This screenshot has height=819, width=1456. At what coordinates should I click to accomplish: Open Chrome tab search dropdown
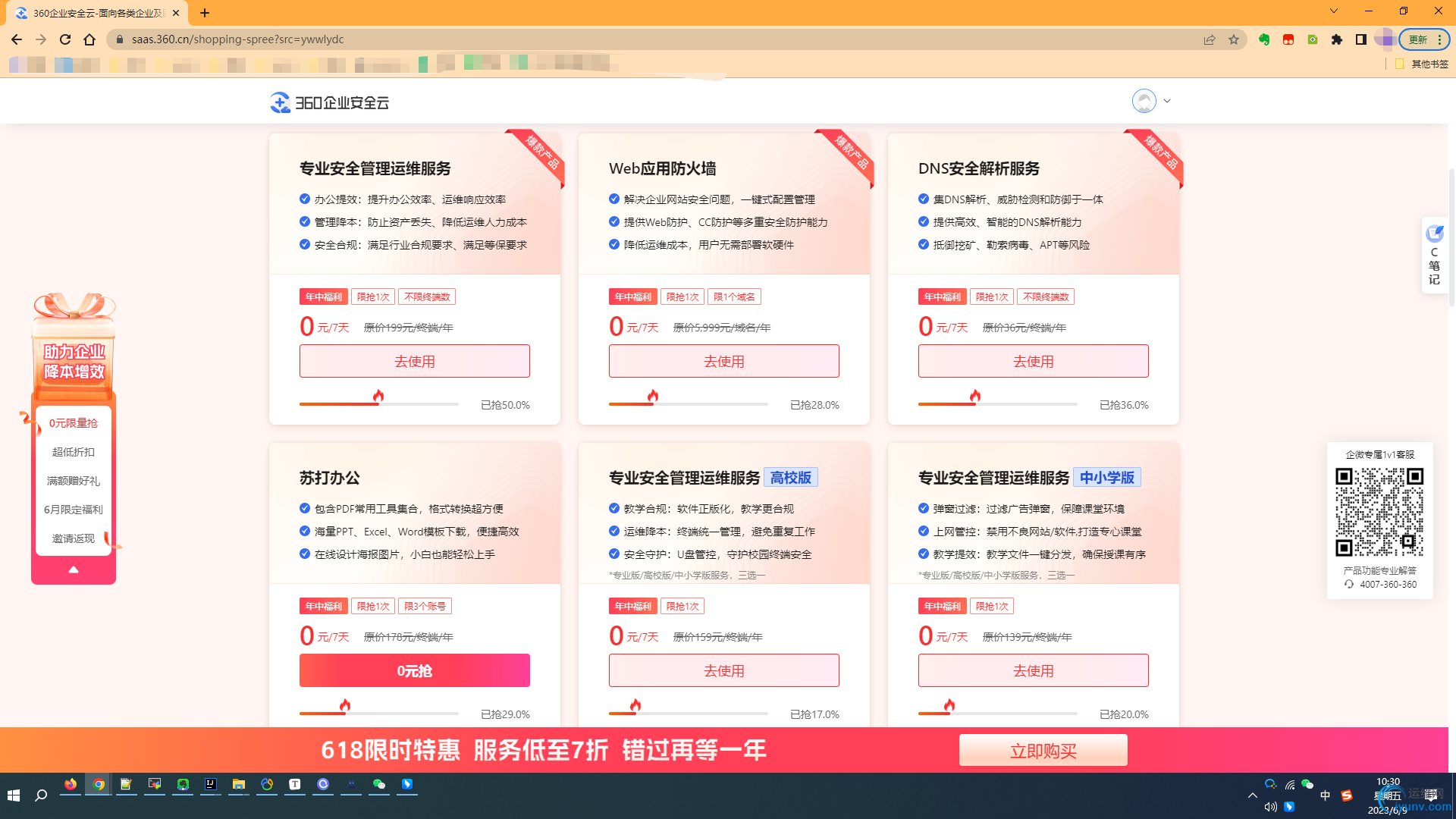click(1334, 11)
